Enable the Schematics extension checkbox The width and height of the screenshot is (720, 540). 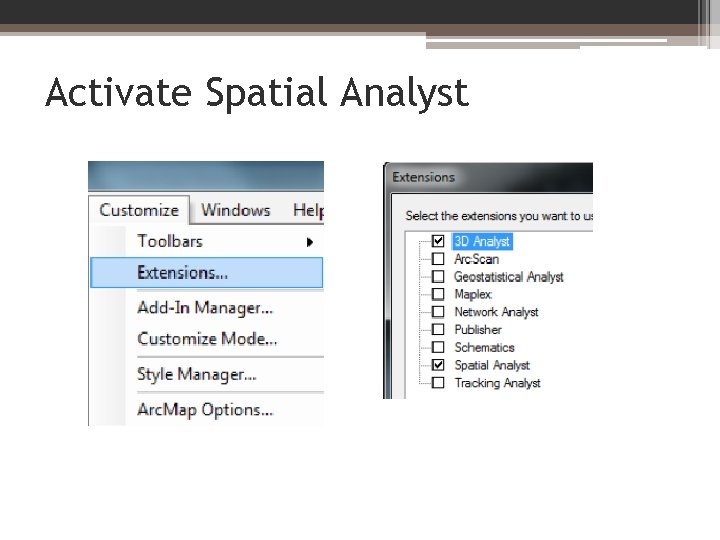pos(438,347)
